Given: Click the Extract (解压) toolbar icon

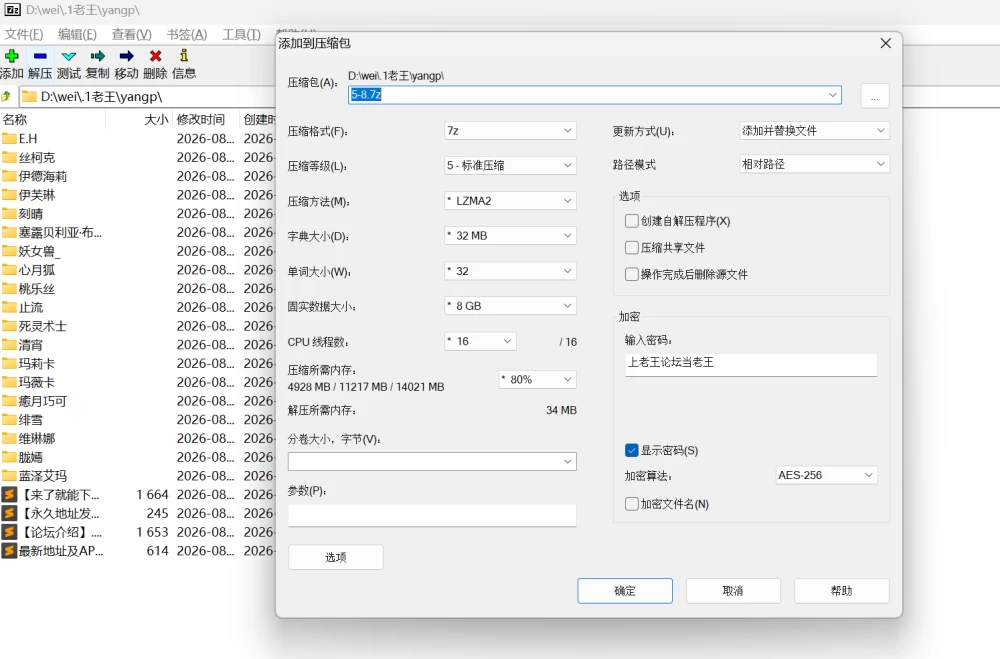Looking at the screenshot, I should coord(40,56).
